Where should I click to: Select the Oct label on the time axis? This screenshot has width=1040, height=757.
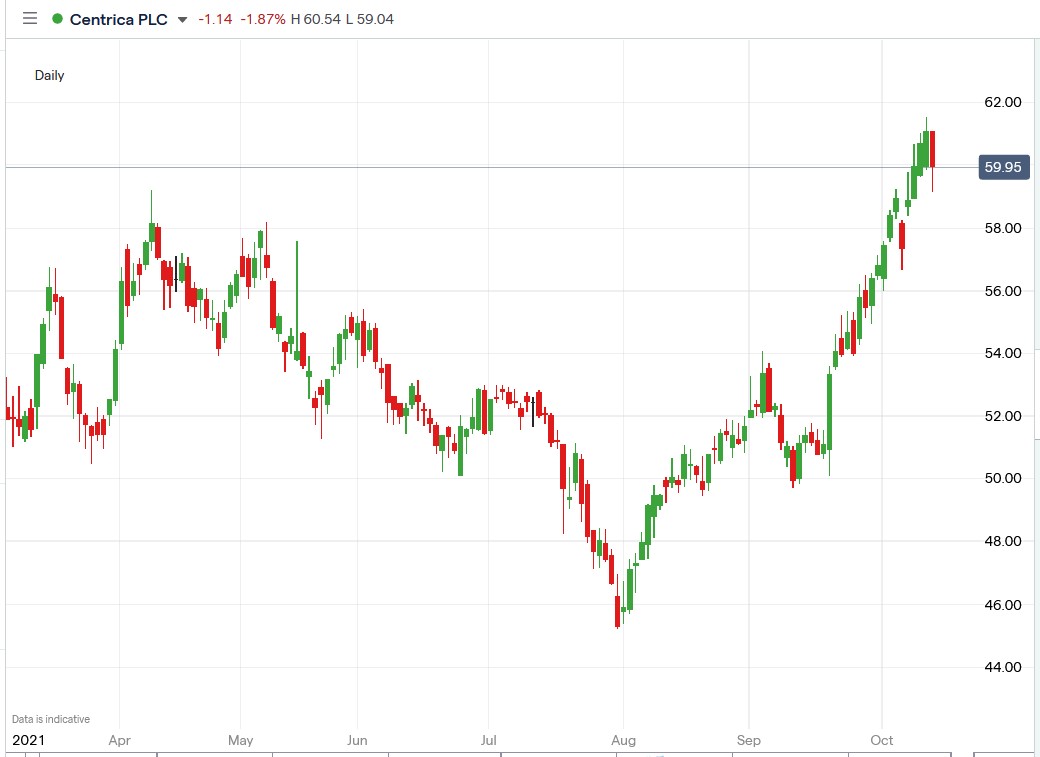pyautogui.click(x=881, y=740)
